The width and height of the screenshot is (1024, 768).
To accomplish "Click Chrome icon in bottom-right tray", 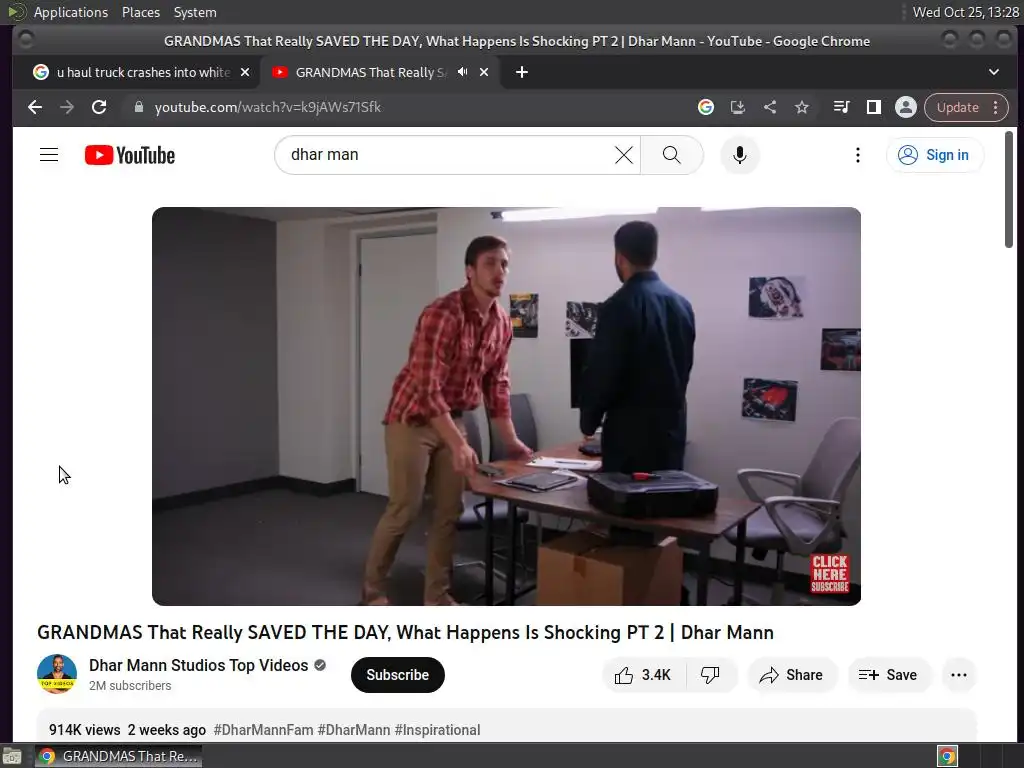I will [x=947, y=756].
